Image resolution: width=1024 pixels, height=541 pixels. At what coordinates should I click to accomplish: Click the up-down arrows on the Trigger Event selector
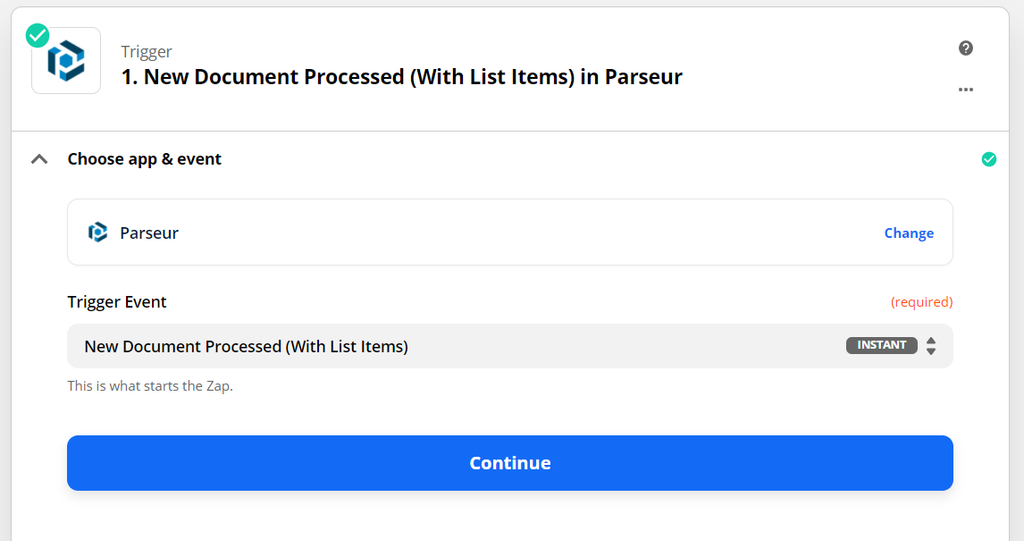point(931,346)
